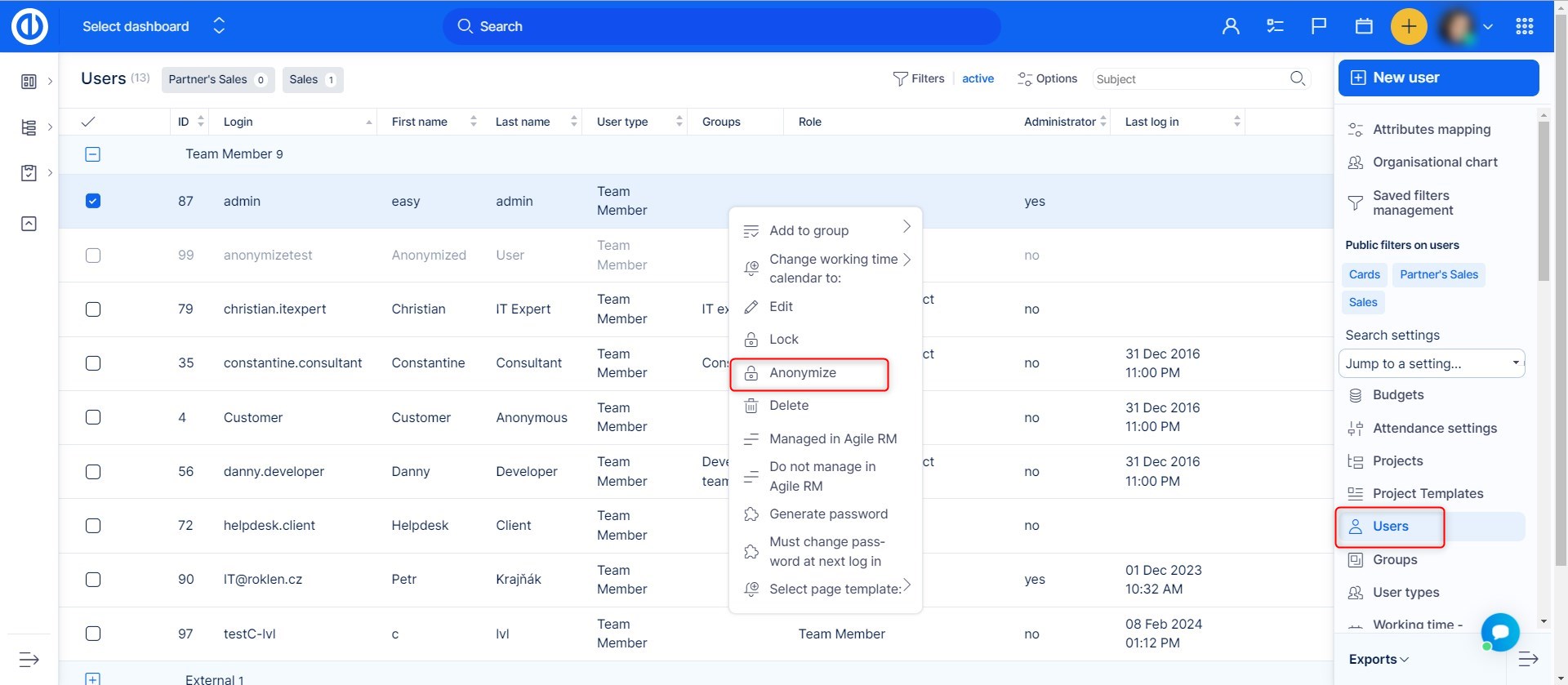Click the select-all checkmark in table header
Image resolution: width=1568 pixels, height=685 pixels.
[x=88, y=122]
